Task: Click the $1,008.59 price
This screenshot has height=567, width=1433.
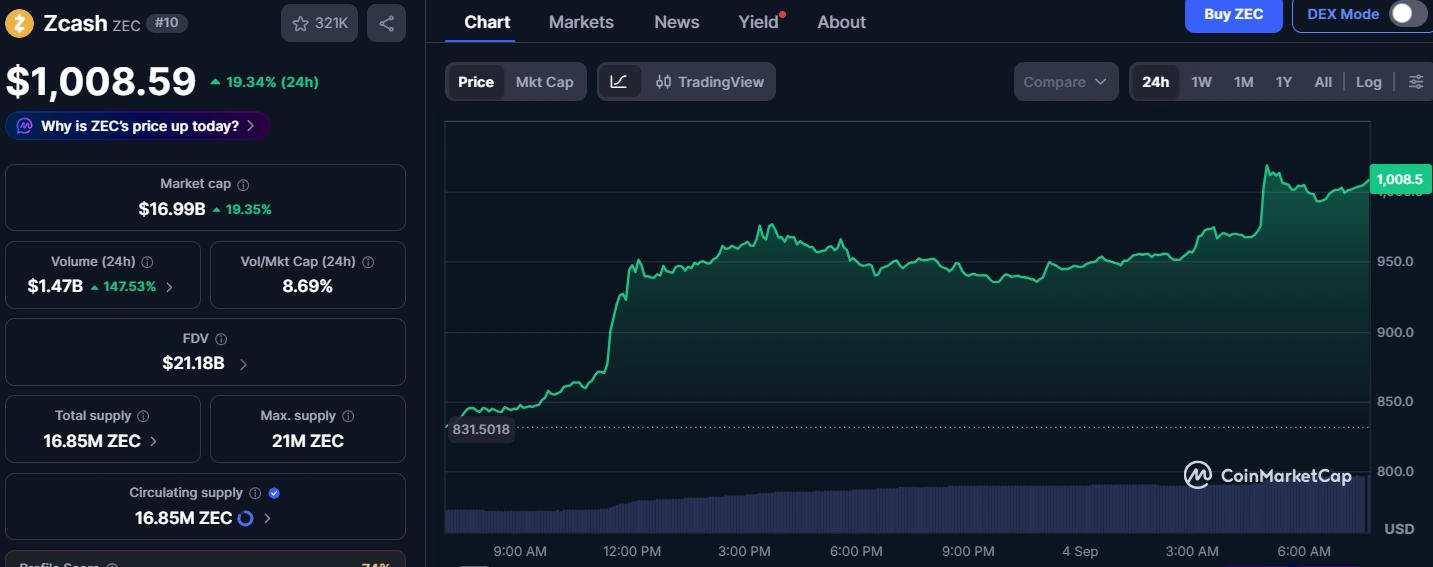Action: tap(101, 81)
